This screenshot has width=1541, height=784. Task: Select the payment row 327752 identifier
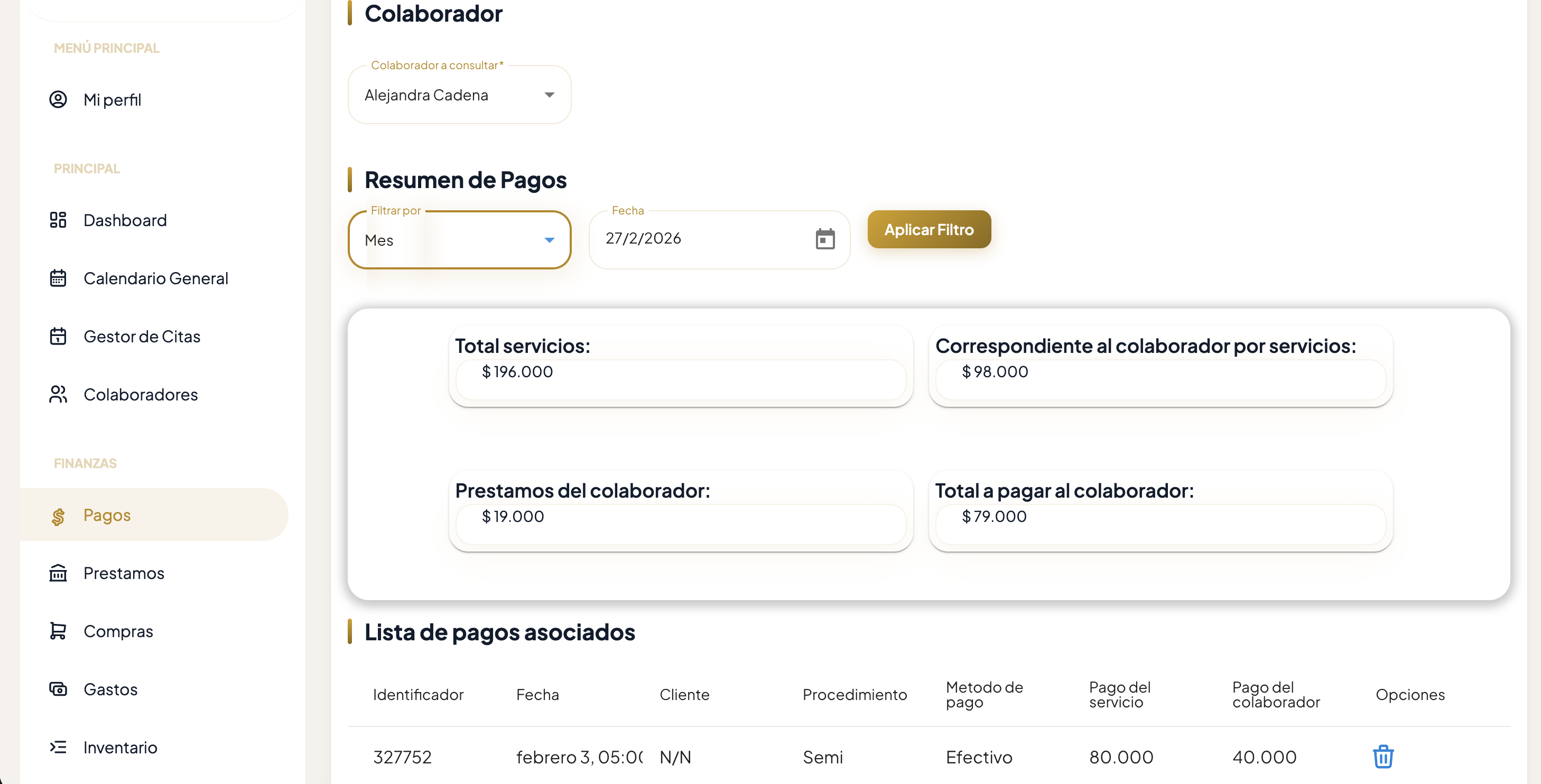tap(402, 757)
